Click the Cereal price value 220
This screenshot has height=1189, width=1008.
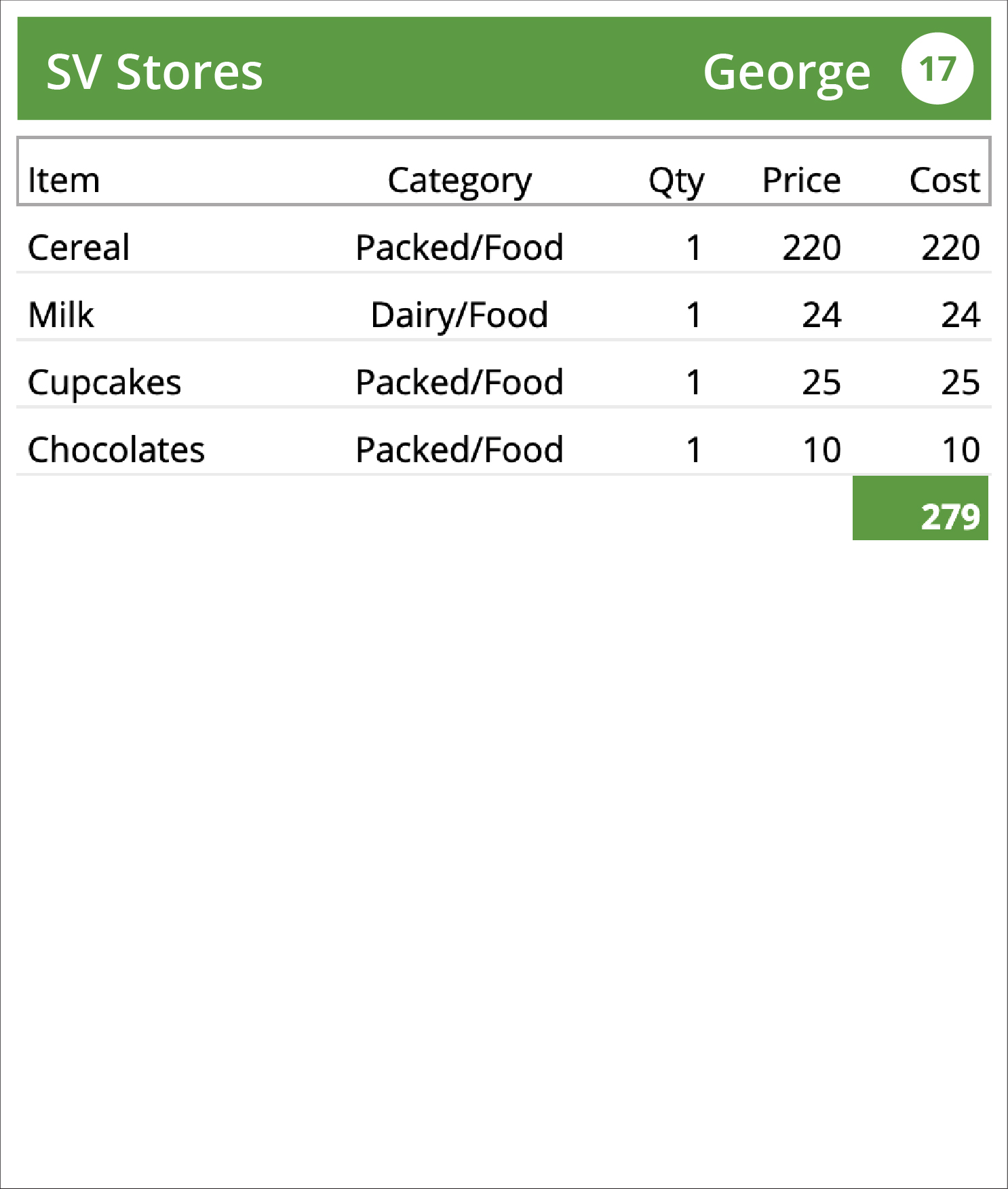[811, 248]
